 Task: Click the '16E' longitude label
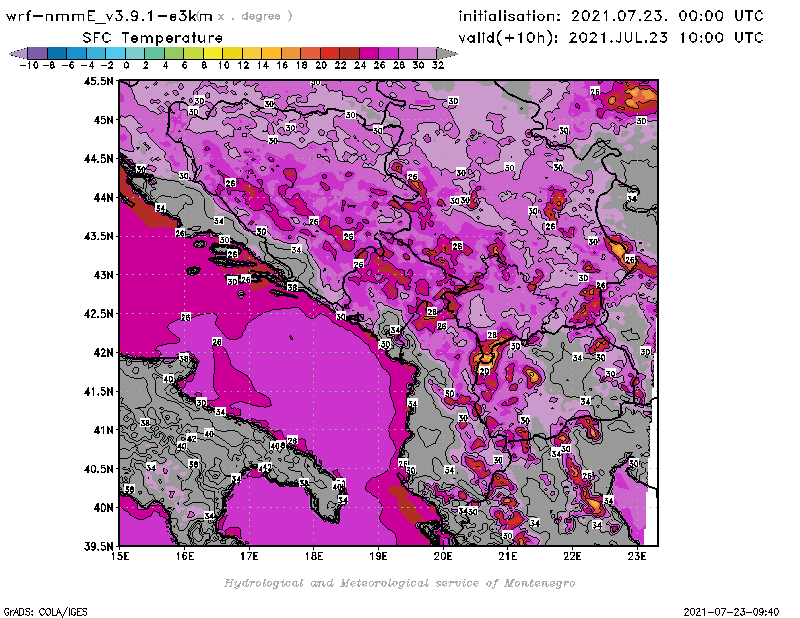tap(185, 556)
